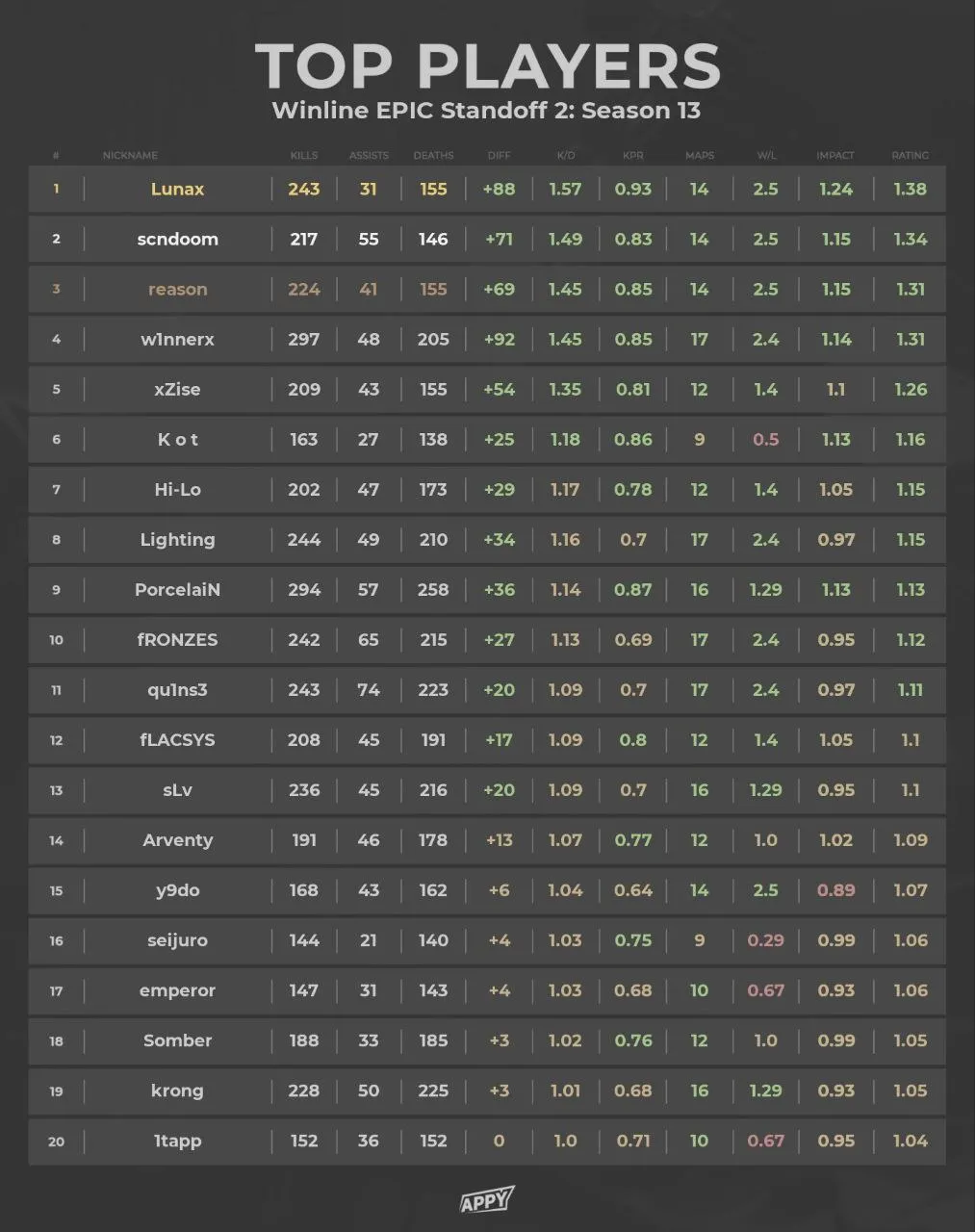Click xZise's rating 1.26

point(911,389)
